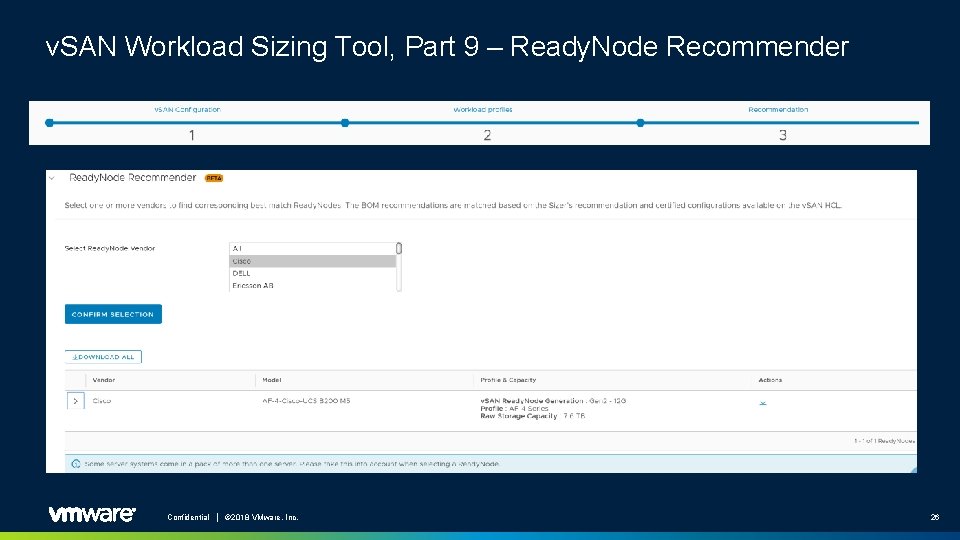Click the Profile : AF-4 Series text

pyautogui.click(x=514, y=408)
